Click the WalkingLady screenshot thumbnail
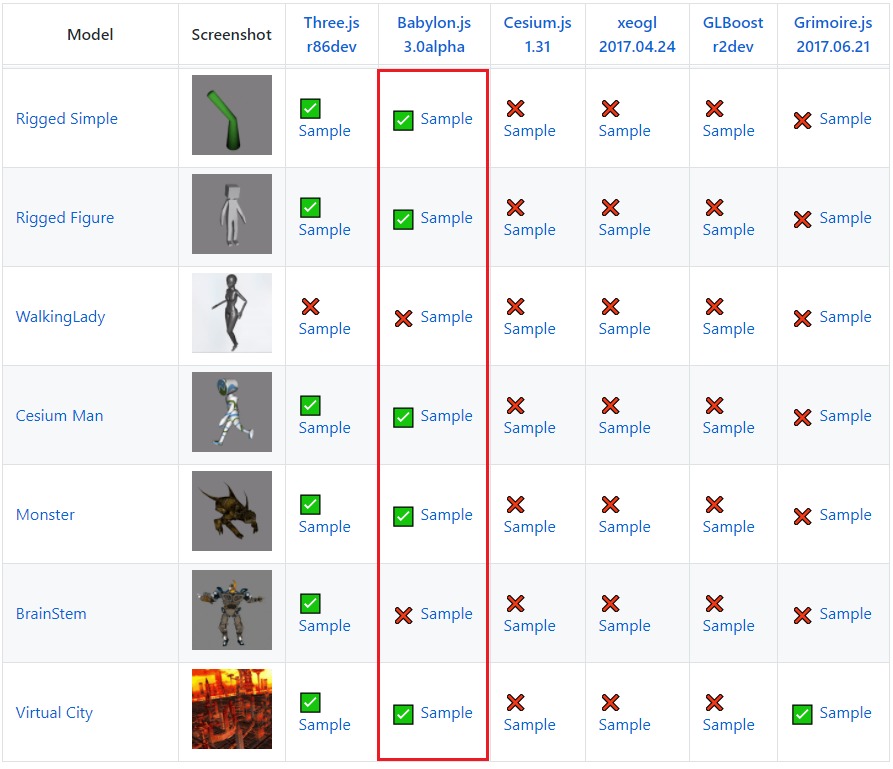 click(x=232, y=313)
